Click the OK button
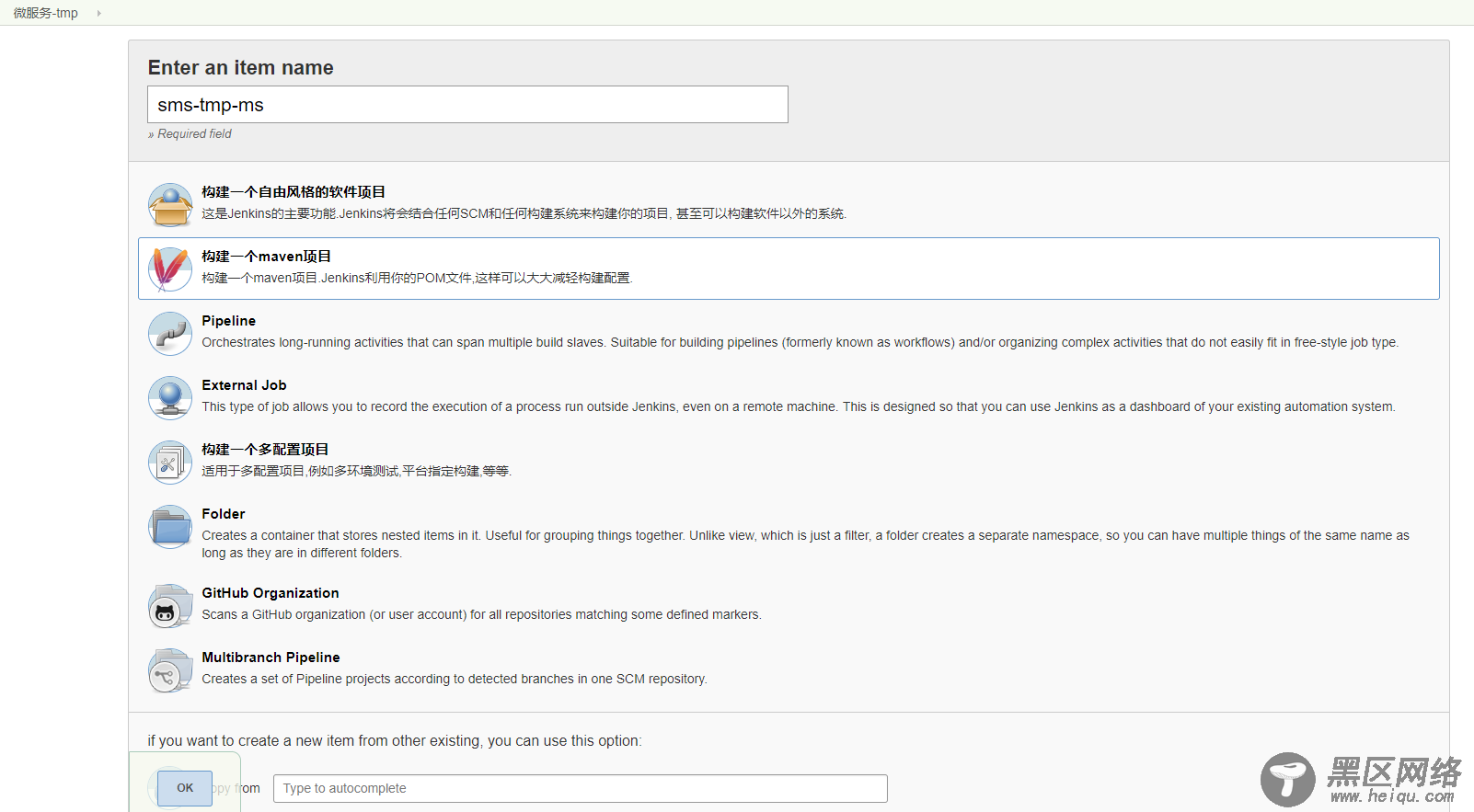The image size is (1474, 812). tap(185, 788)
